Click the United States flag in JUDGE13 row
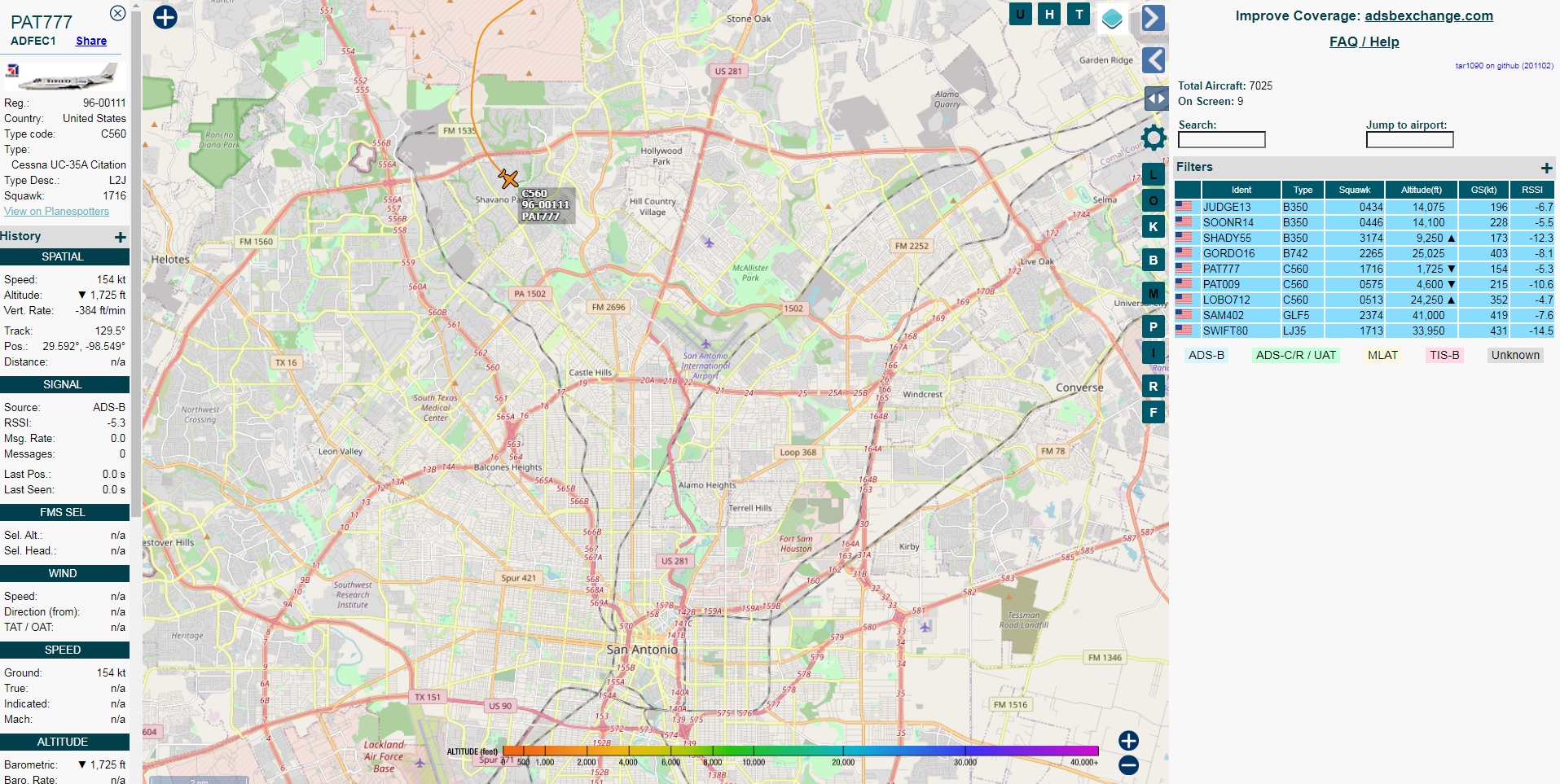The image size is (1560, 784). 1184,206
